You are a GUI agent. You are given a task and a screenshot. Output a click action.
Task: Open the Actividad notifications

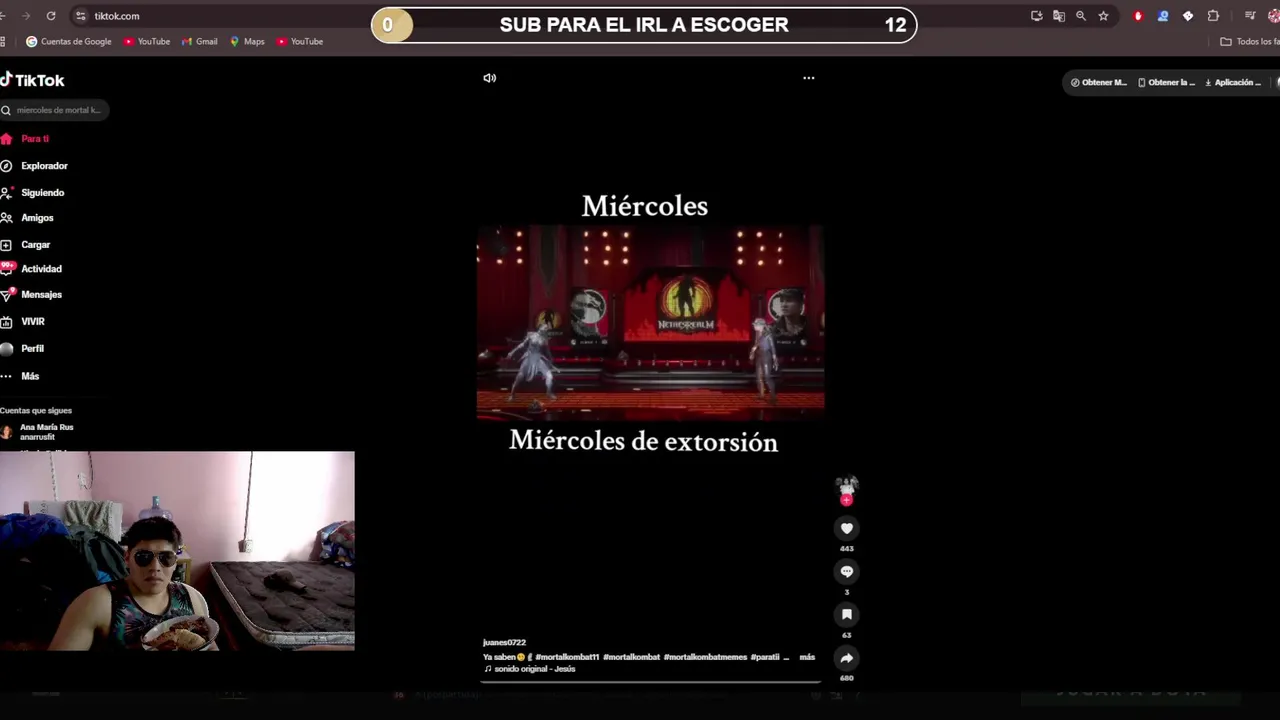pyautogui.click(x=32, y=269)
